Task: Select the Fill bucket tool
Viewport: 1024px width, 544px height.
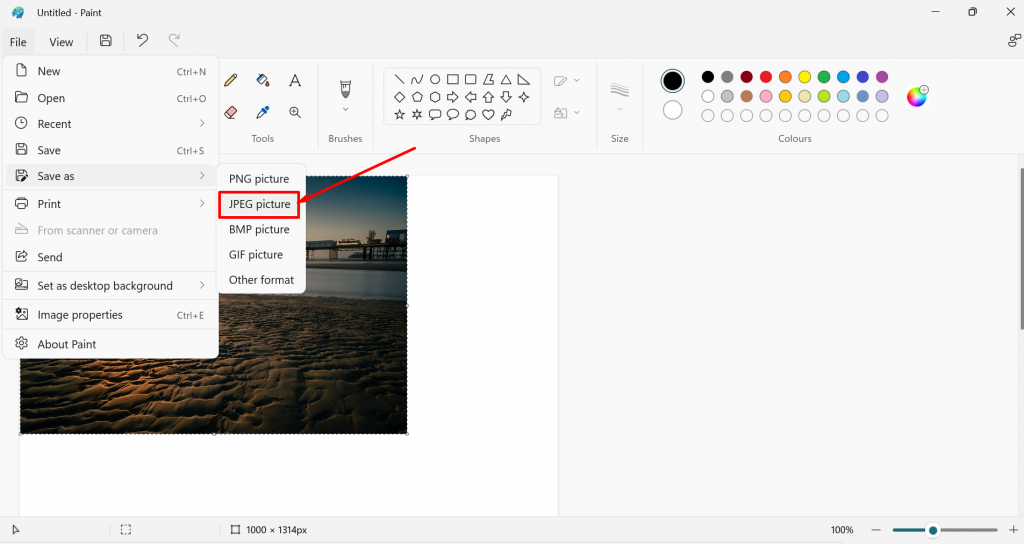Action: [263, 80]
